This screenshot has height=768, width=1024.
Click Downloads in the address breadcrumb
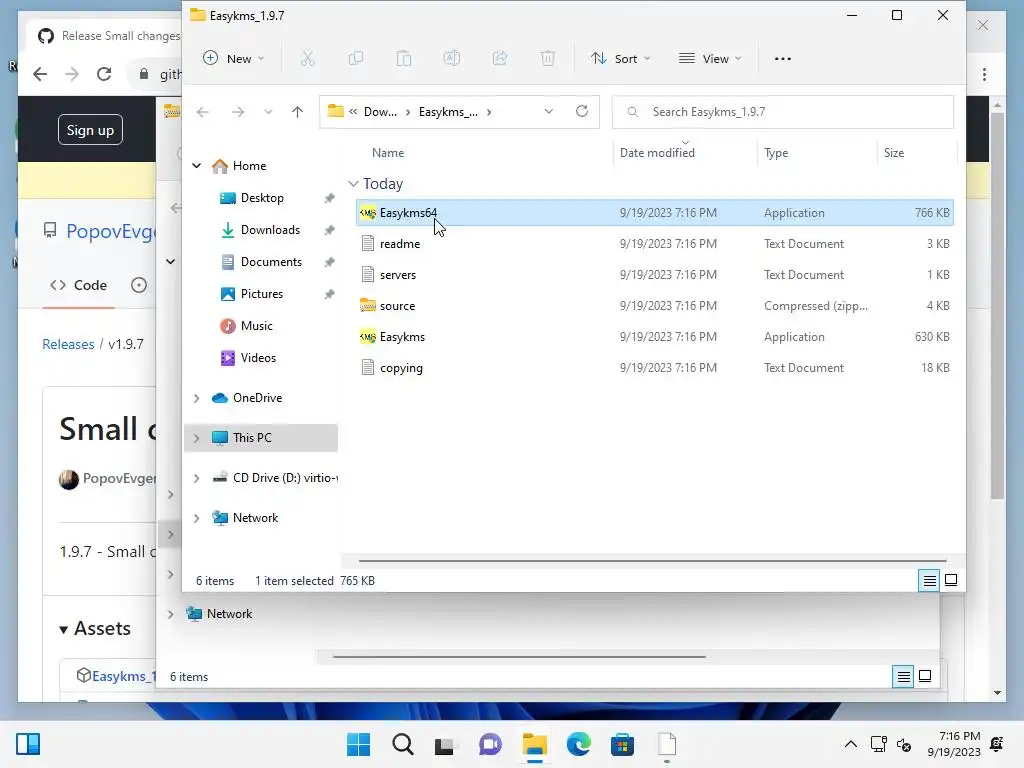tap(380, 112)
